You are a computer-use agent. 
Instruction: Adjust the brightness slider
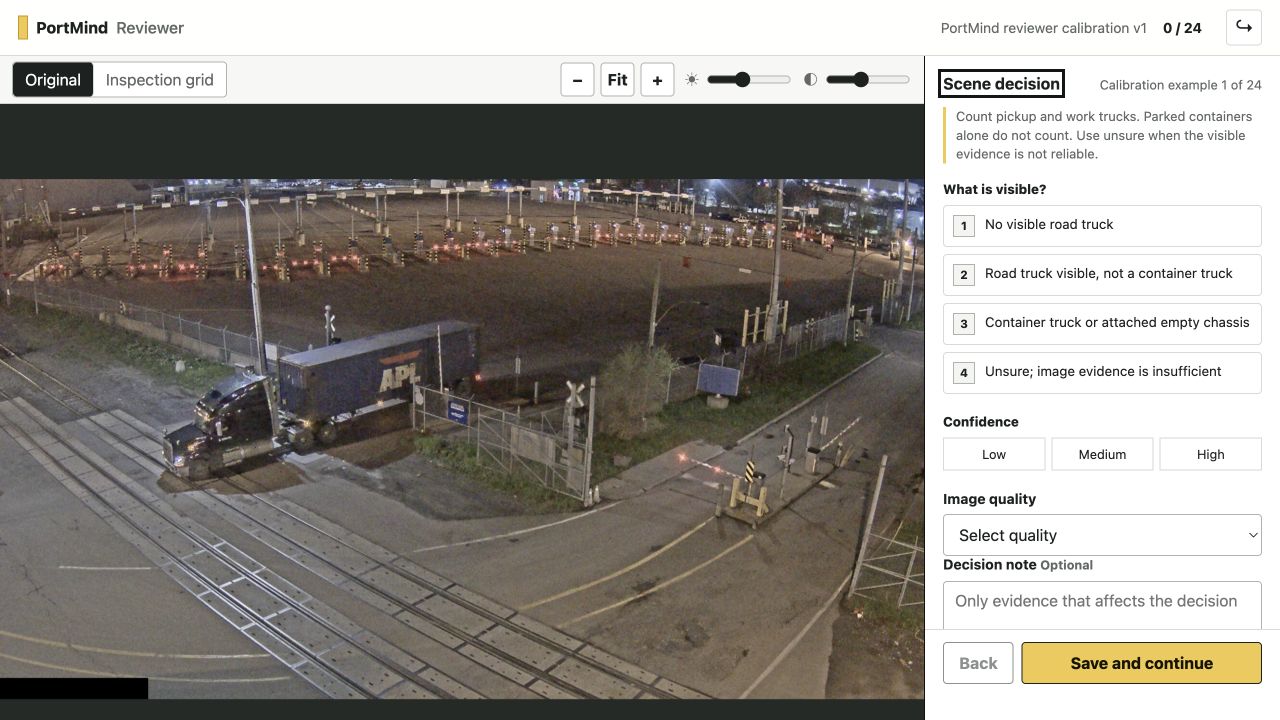click(749, 79)
